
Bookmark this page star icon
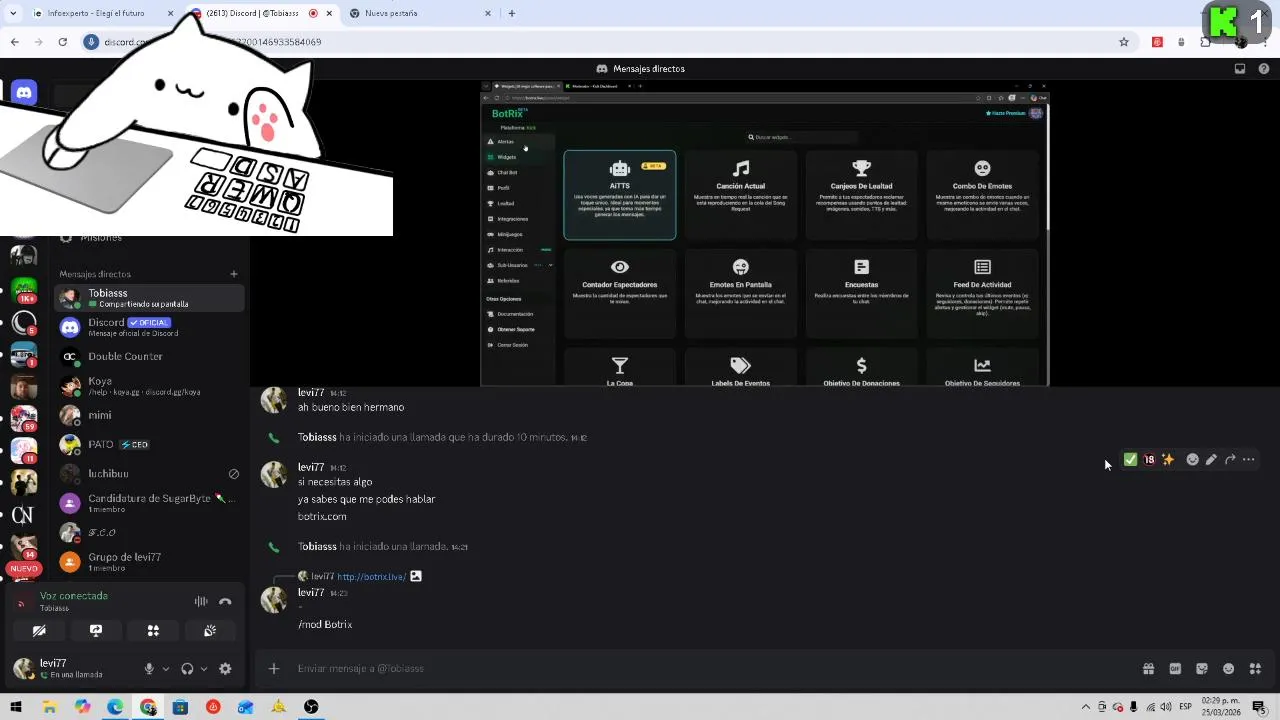coord(1124,42)
